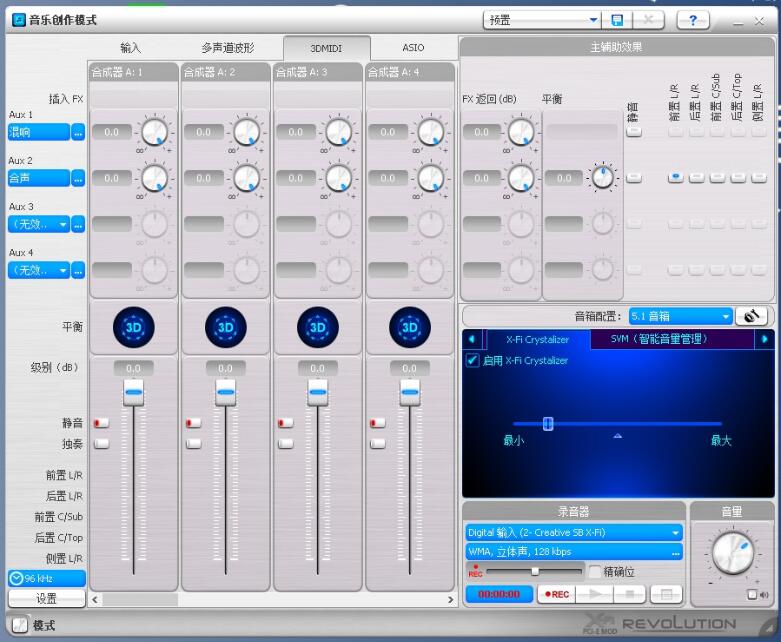Click the speaker test icon beside 5.1 音箱
Image resolution: width=781 pixels, height=642 pixels.
[751, 316]
